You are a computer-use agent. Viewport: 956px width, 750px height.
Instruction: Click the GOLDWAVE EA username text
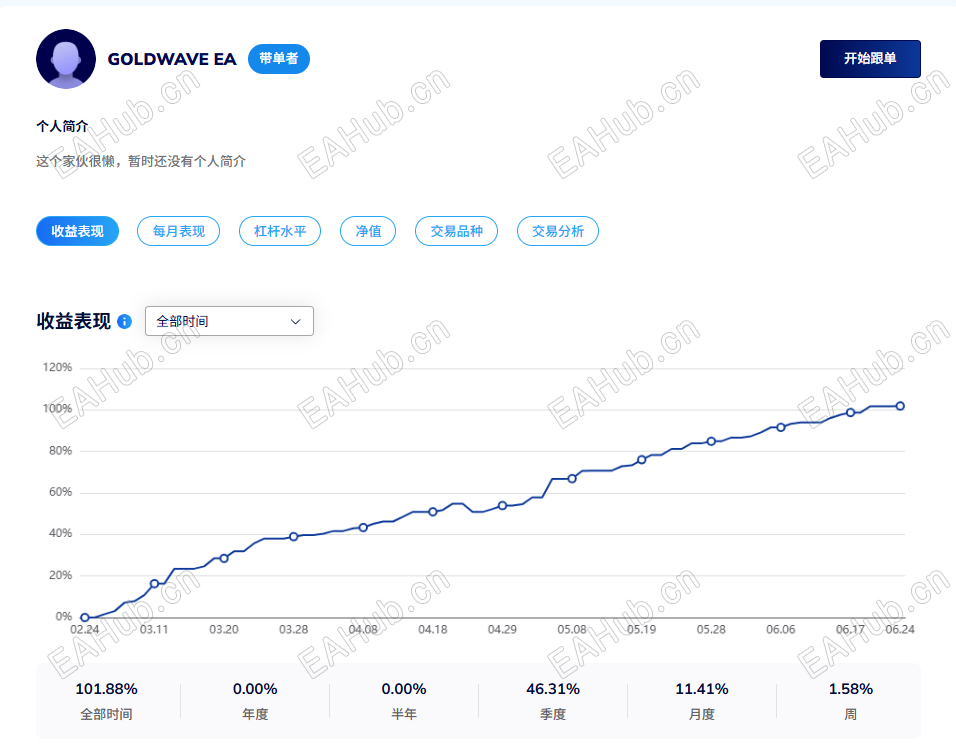click(172, 59)
